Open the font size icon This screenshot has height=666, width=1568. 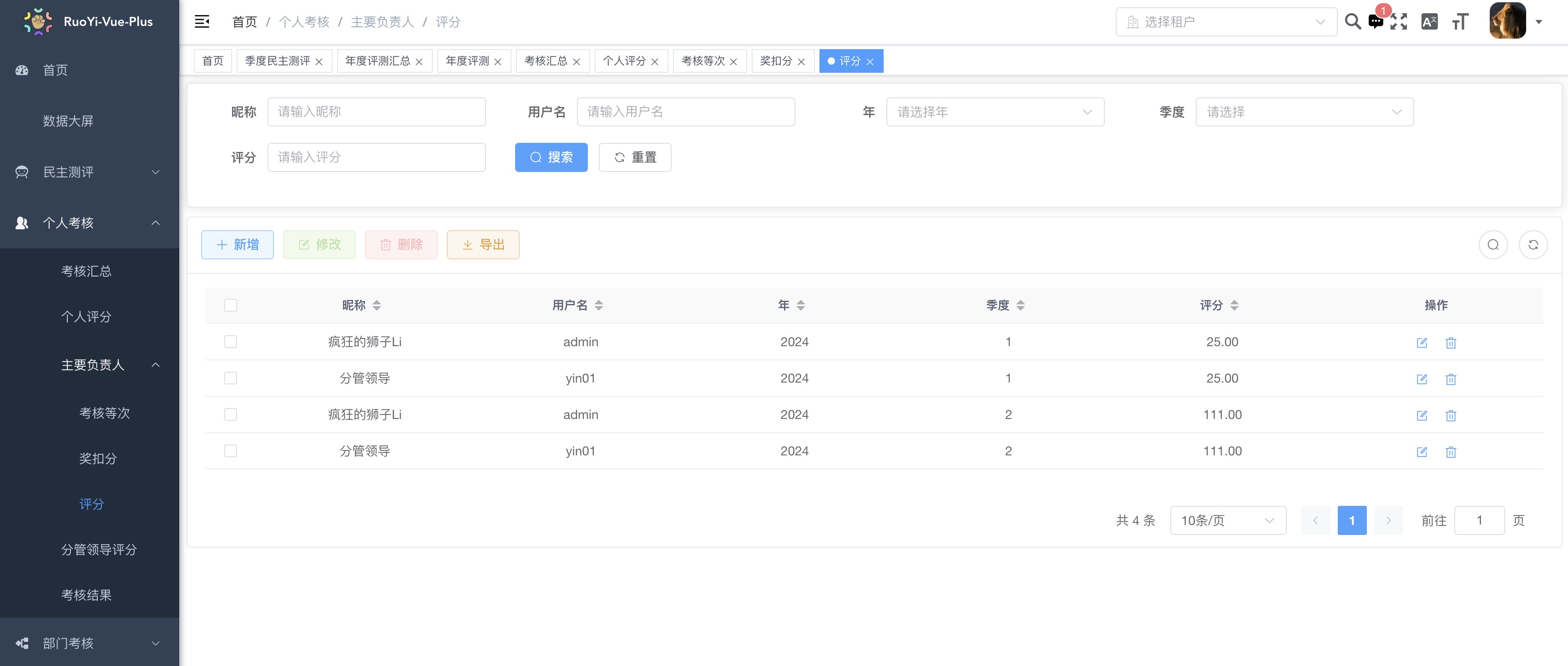point(1460,22)
